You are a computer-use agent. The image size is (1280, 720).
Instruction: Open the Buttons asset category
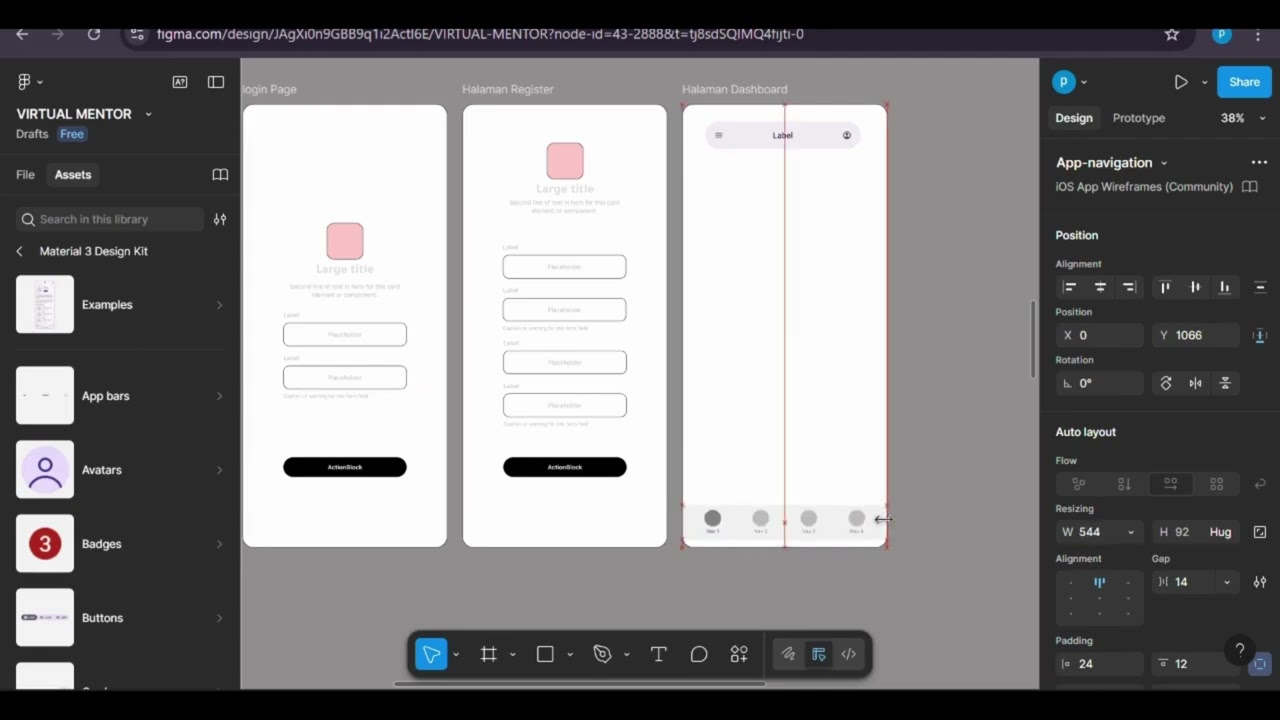click(x=120, y=618)
